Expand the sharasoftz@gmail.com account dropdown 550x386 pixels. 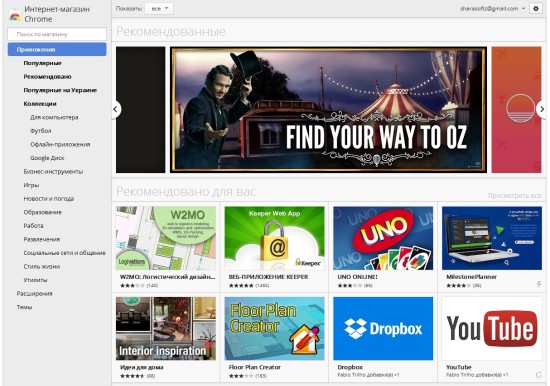pos(492,8)
